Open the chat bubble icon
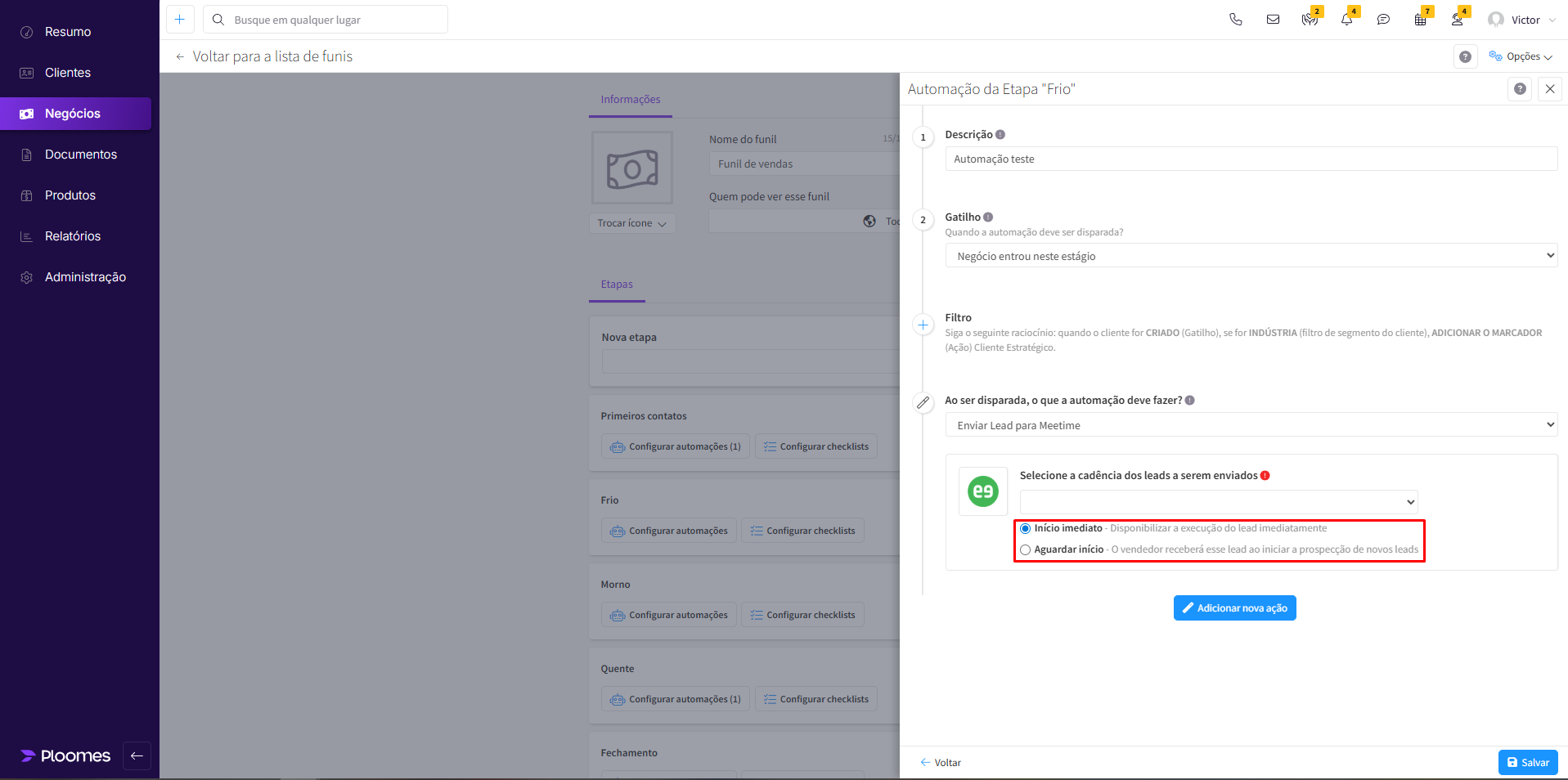The height and width of the screenshot is (780, 1568). tap(1383, 20)
